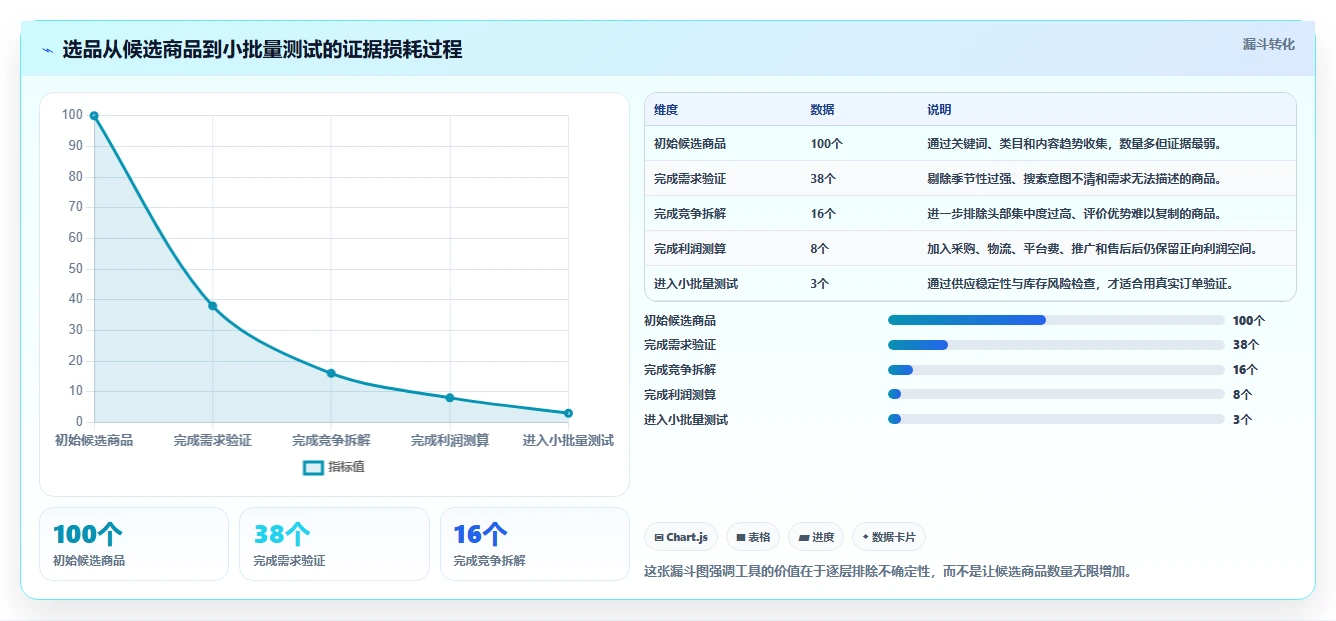Click the 初始候选商品 progress bar
The width and height of the screenshot is (1336, 621).
tap(1056, 320)
